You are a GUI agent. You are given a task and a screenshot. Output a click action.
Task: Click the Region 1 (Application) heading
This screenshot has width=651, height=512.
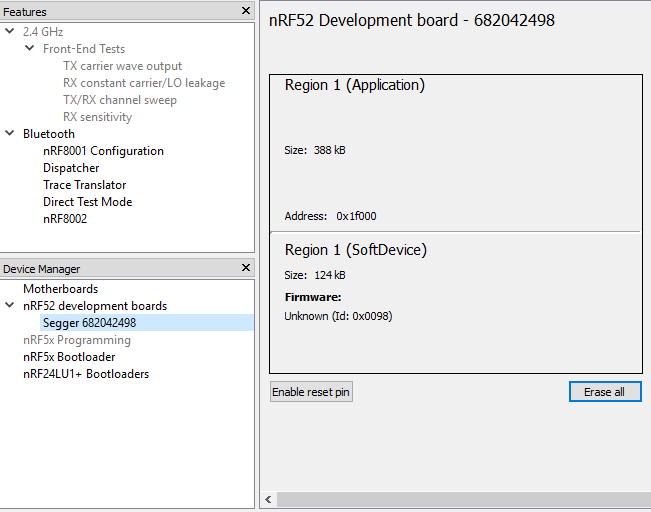pos(355,85)
